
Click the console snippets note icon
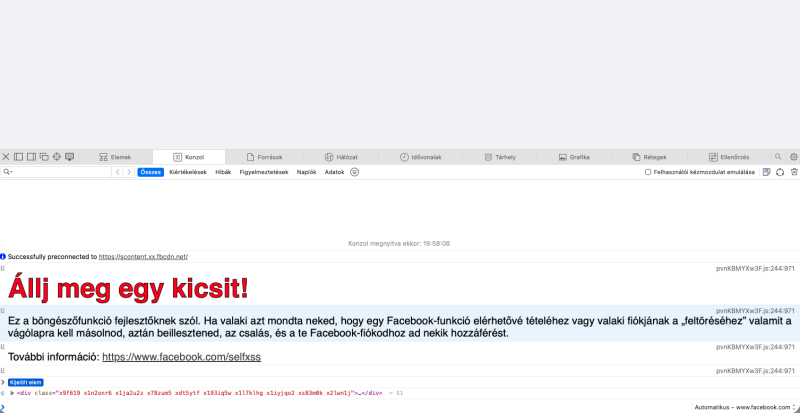coord(766,172)
